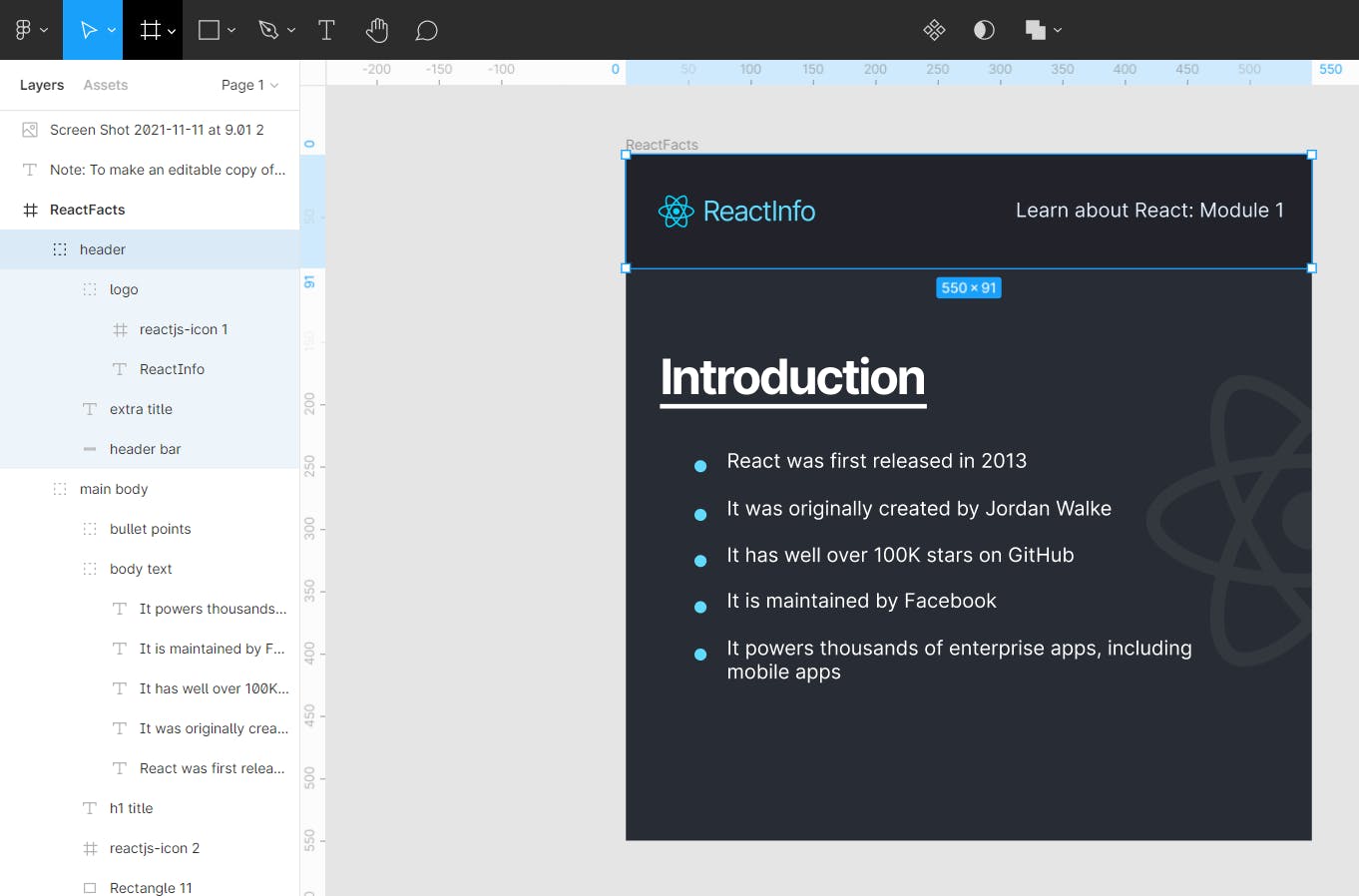Click the group icon beside main body
This screenshot has height=896, width=1359.
tap(60, 489)
